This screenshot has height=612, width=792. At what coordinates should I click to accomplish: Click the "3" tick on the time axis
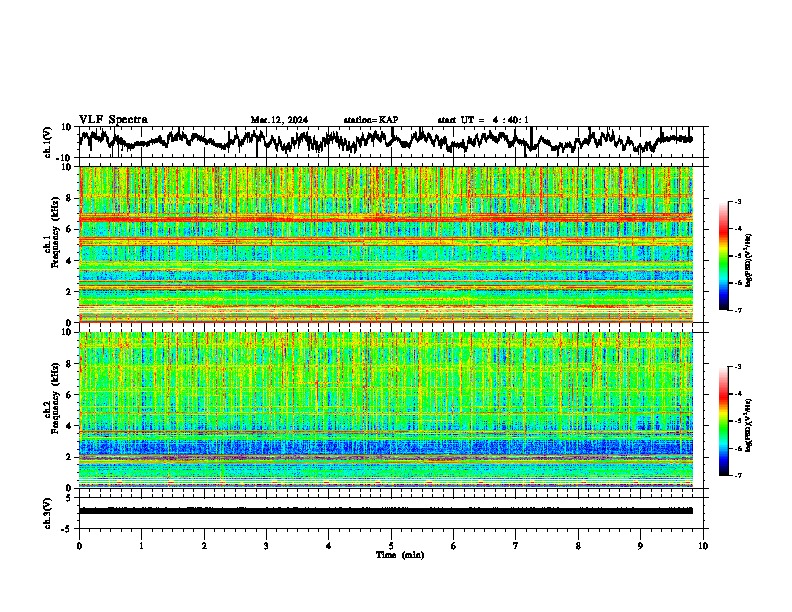pyautogui.click(x=266, y=546)
